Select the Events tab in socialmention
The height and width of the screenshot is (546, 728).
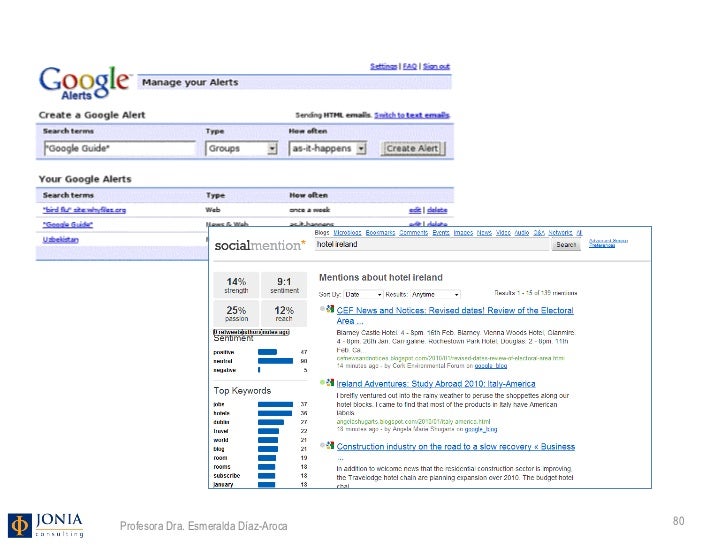[441, 233]
